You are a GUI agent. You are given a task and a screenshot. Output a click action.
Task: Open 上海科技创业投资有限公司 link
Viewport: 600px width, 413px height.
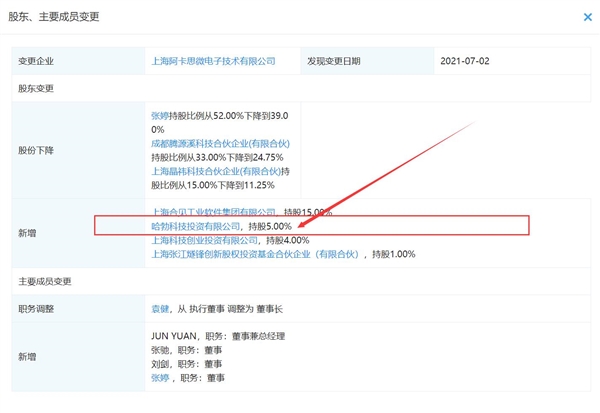(x=204, y=241)
